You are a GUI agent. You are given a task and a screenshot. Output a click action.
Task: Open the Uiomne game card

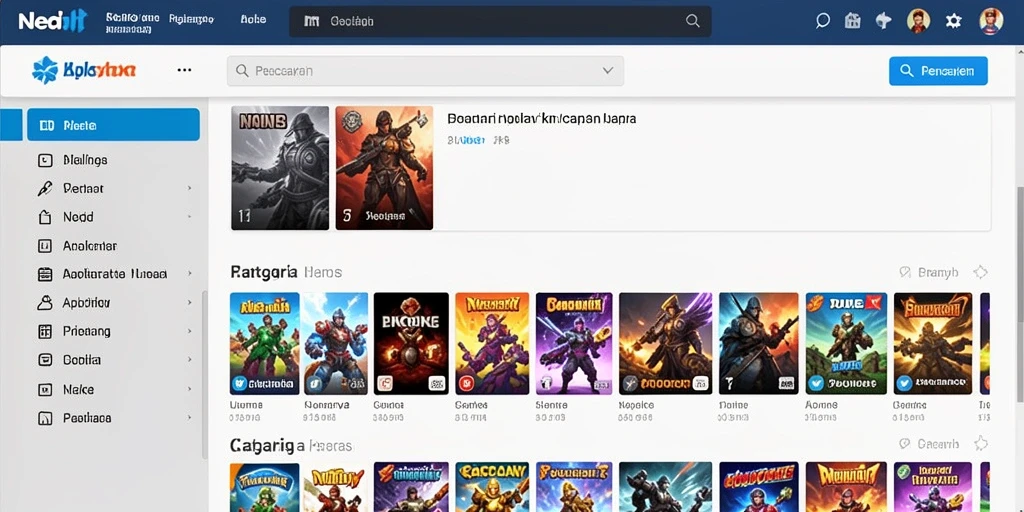point(264,344)
